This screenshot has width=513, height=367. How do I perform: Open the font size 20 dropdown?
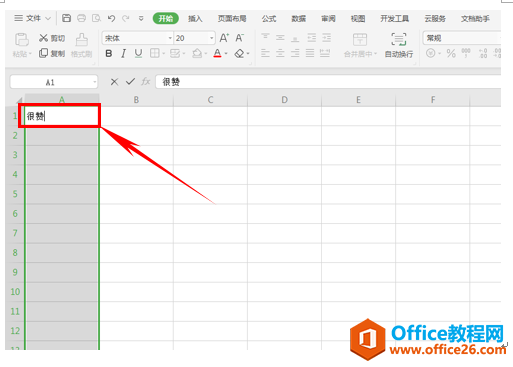point(211,38)
